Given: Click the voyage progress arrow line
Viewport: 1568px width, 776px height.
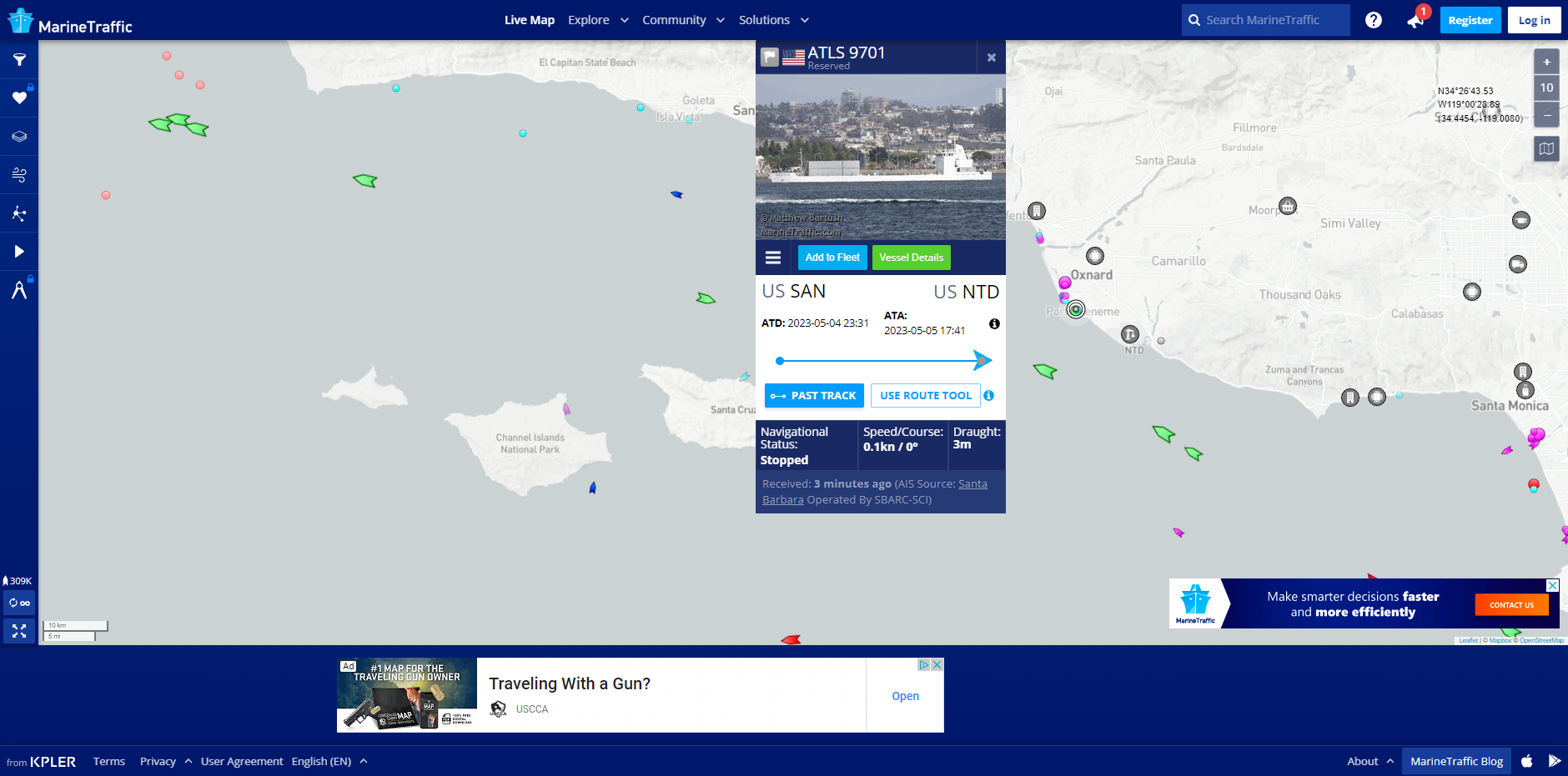Looking at the screenshot, I should coord(882,361).
